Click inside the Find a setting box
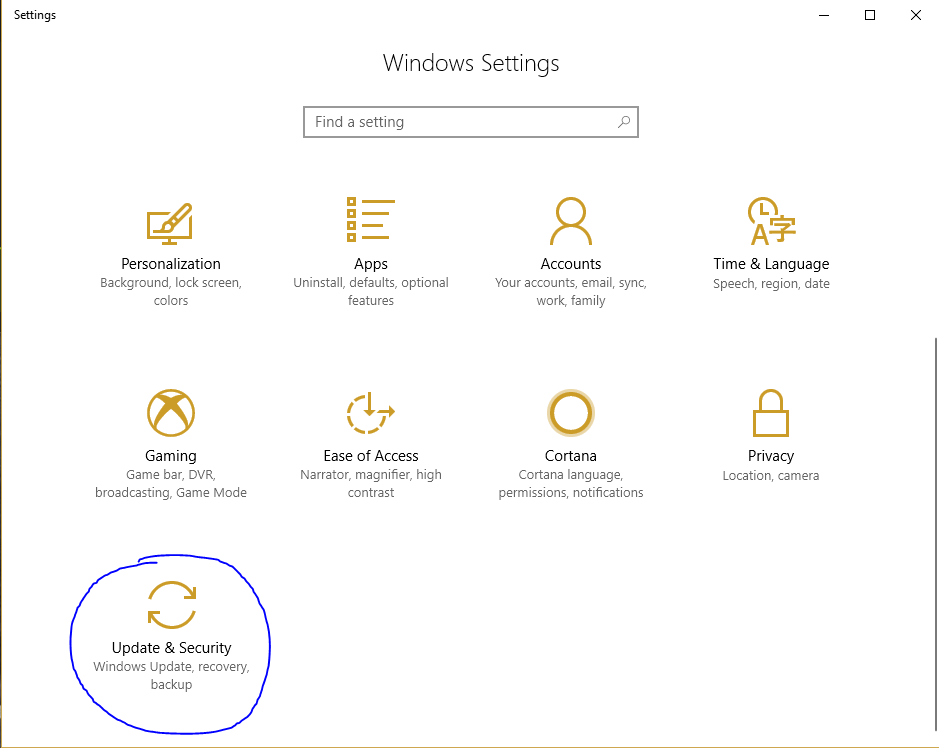This screenshot has height=748, width=939. pyautogui.click(x=450, y=121)
